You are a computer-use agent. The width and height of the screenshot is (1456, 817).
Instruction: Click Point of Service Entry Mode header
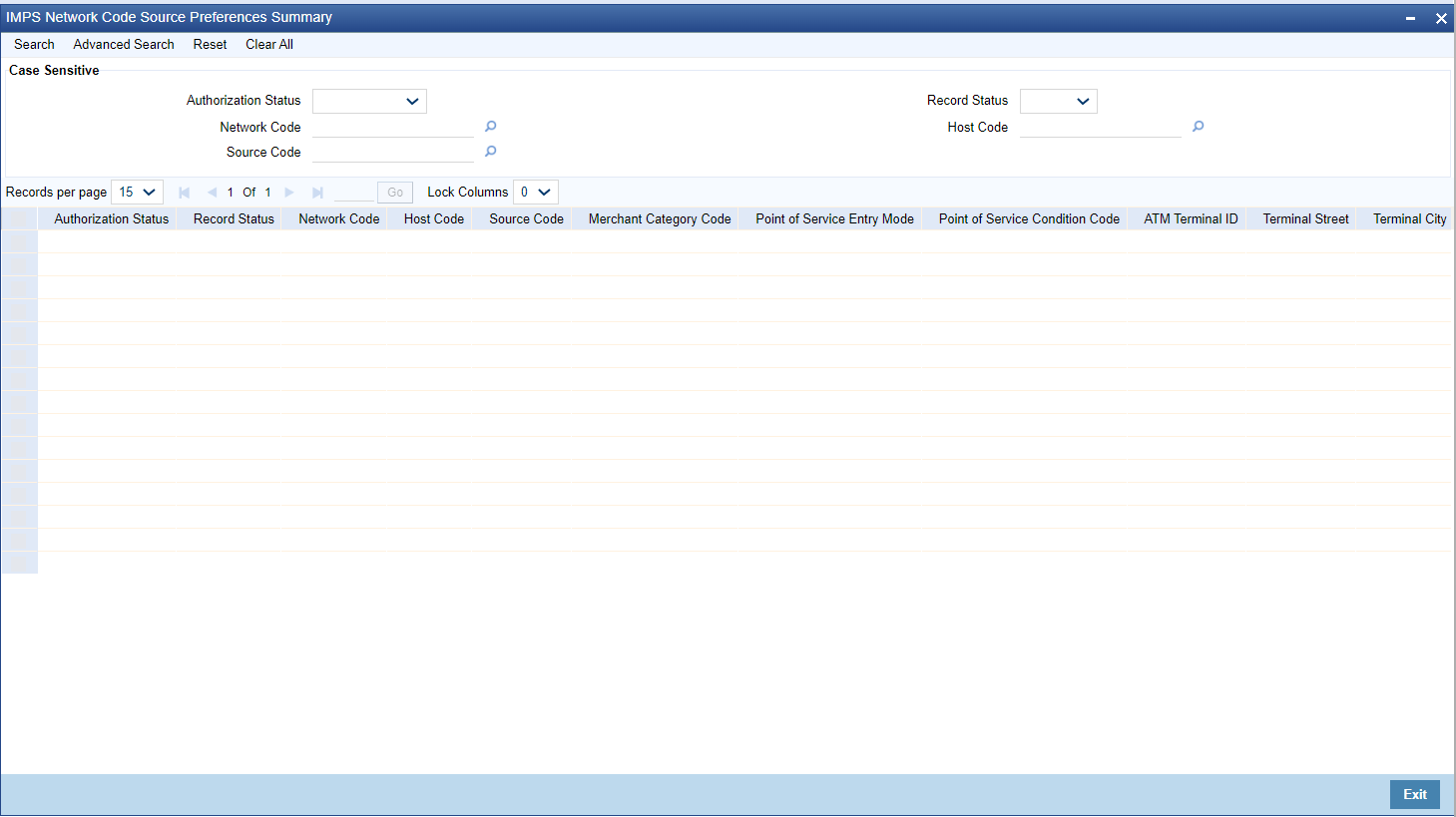[x=835, y=219]
